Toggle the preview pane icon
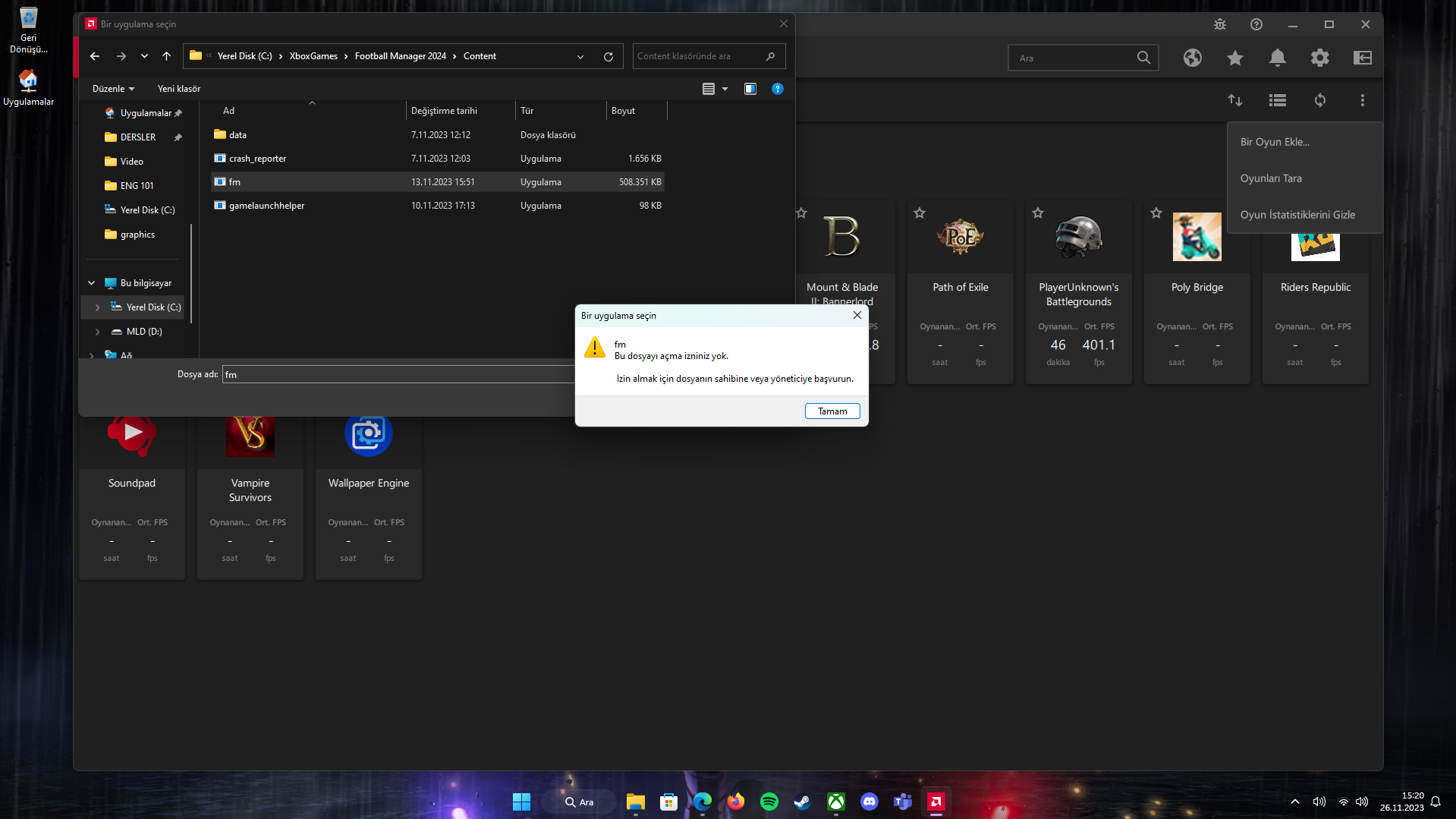The width and height of the screenshot is (1456, 819). pyautogui.click(x=750, y=89)
